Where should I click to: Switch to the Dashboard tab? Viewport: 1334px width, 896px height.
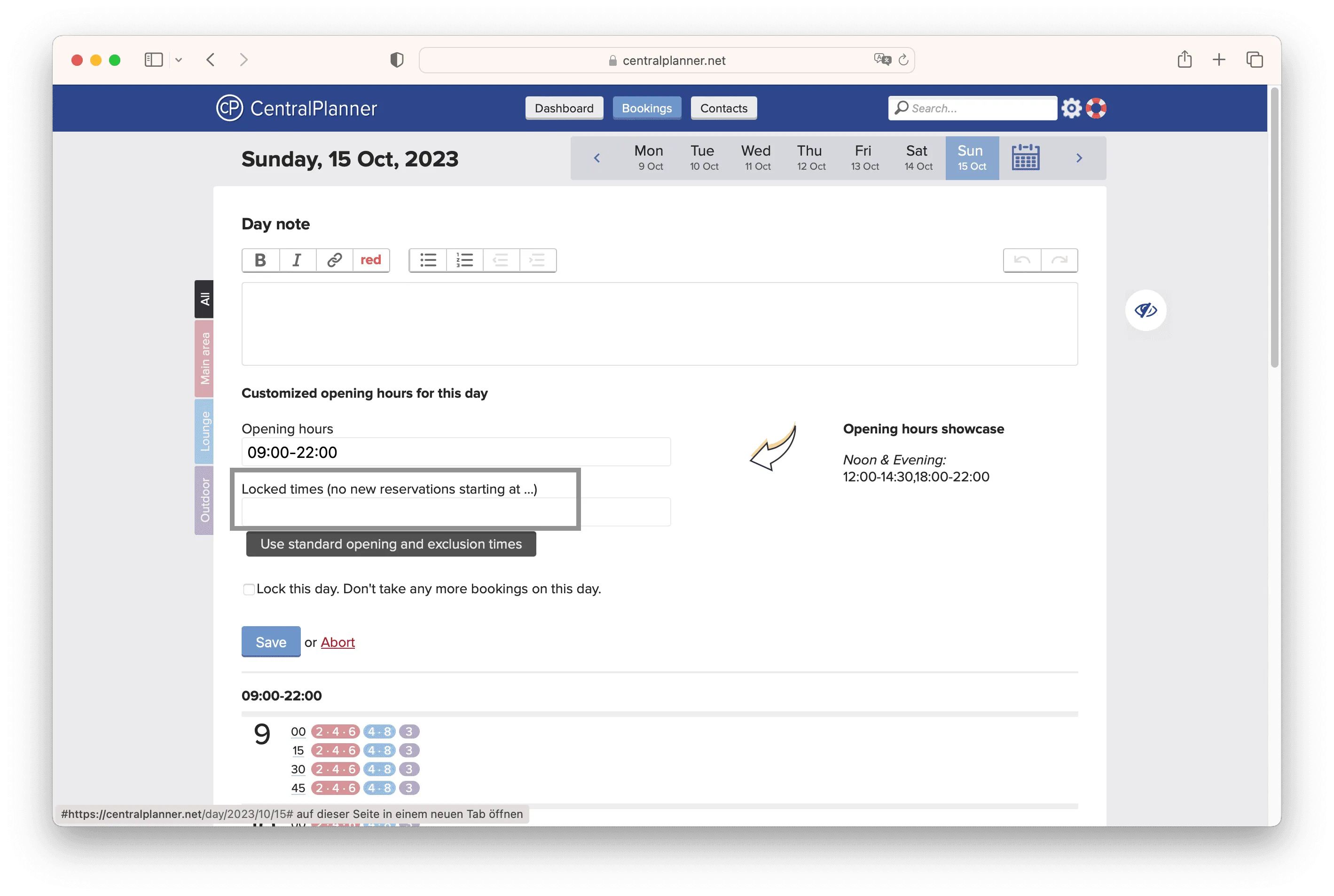click(564, 108)
